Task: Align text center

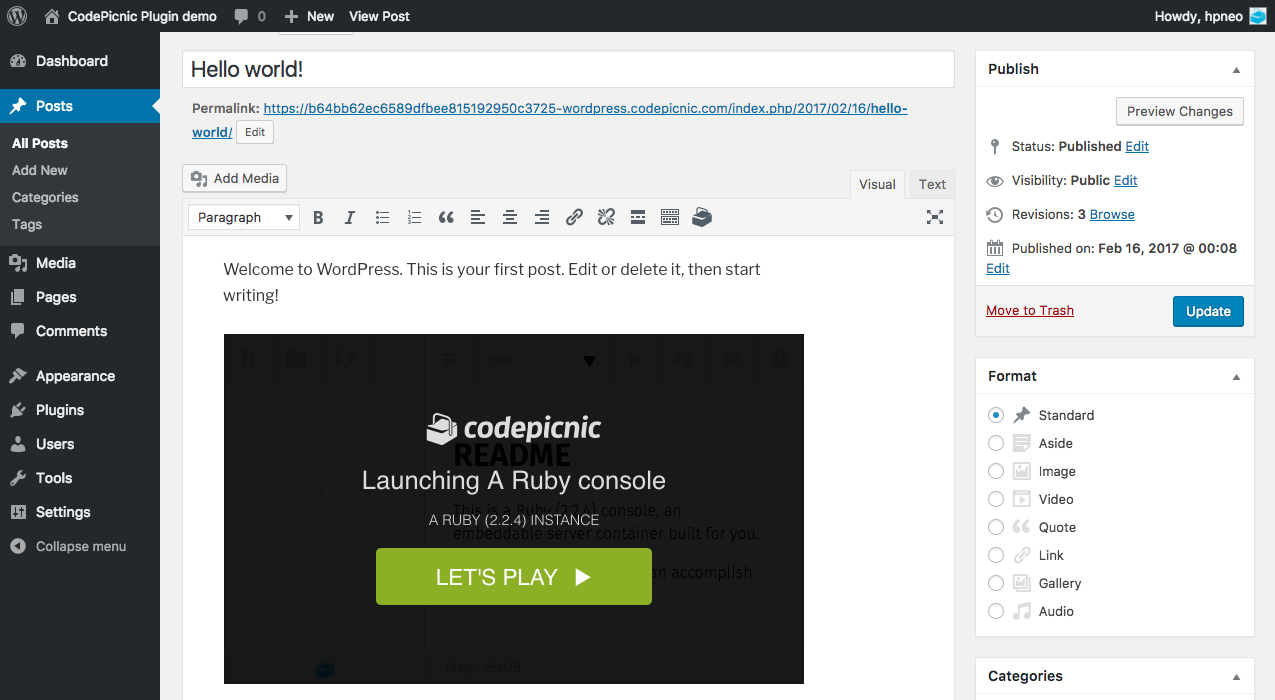Action: 510,217
